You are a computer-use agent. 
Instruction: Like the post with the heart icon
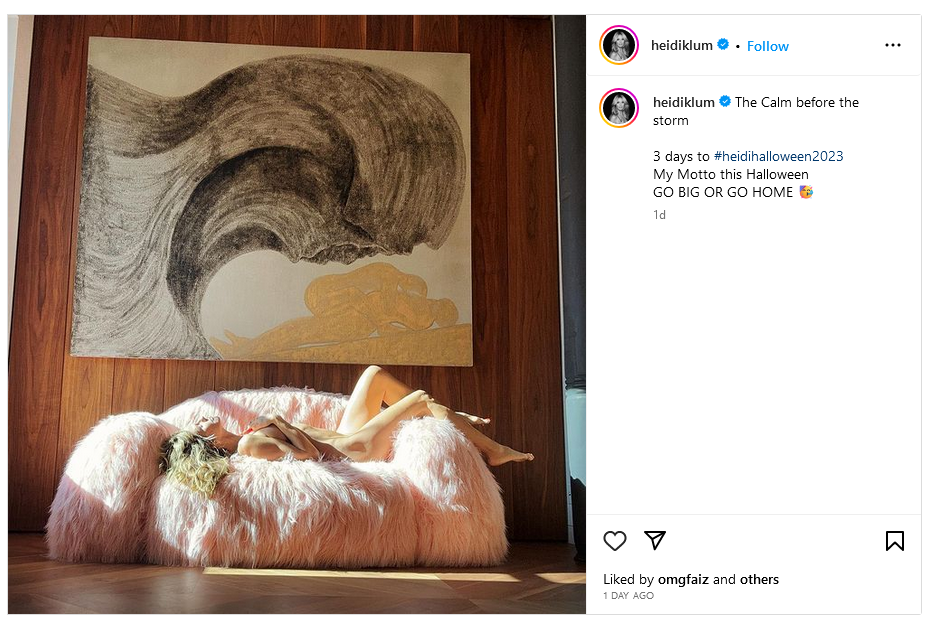click(615, 541)
